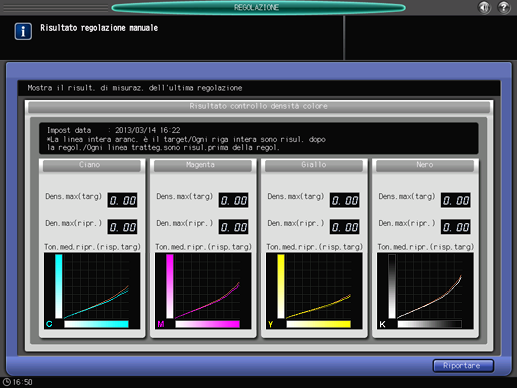Click the REGOLAZIONE title bar
Image resolution: width=517 pixels, height=388 pixels.
258,7
